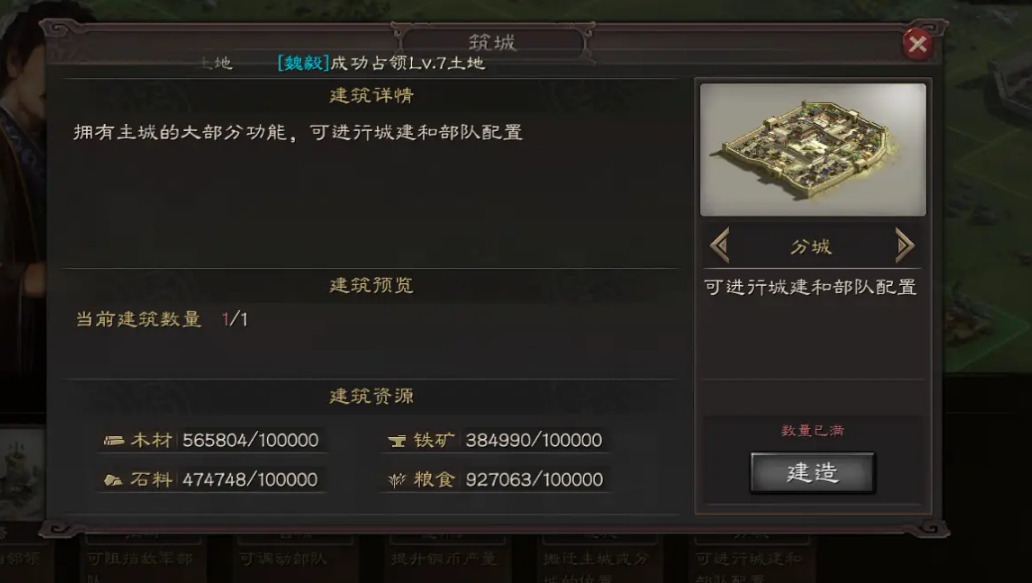Show previous building type with left arrow
Image resolution: width=1032 pixels, height=583 pixels.
coord(720,246)
